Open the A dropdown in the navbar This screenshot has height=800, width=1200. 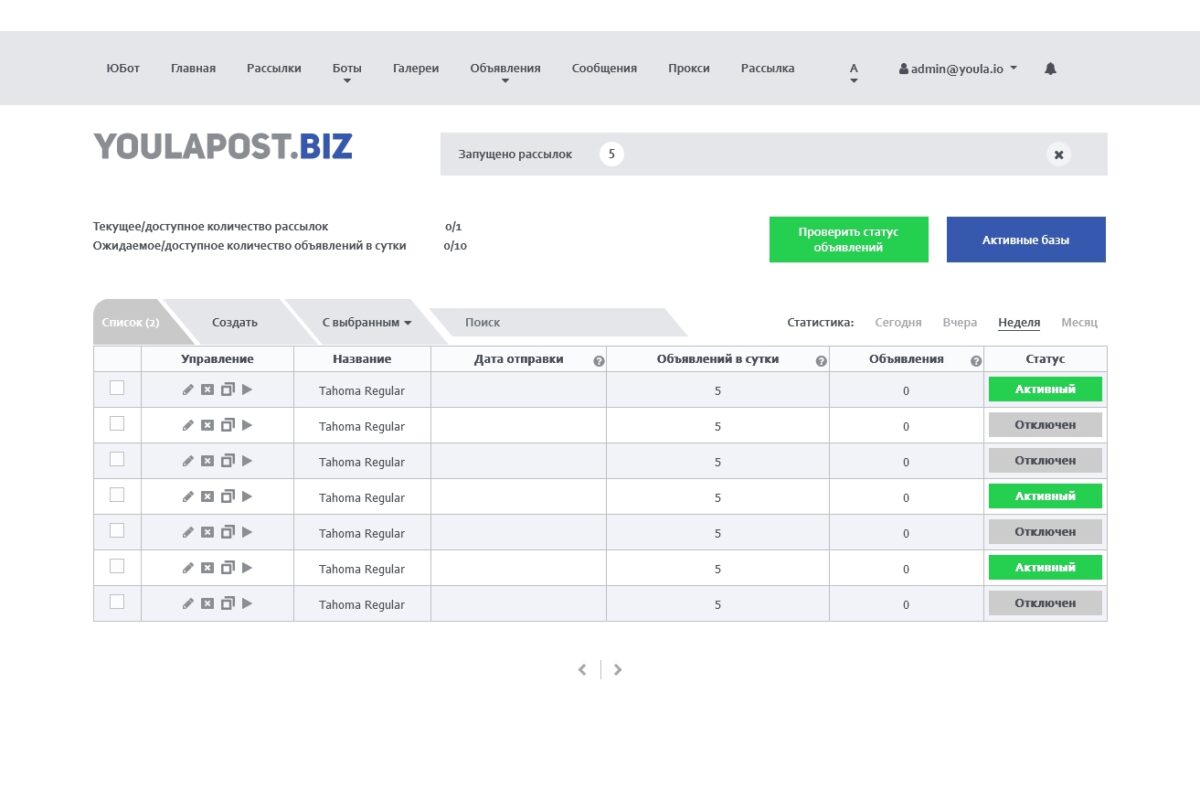pyautogui.click(x=854, y=73)
